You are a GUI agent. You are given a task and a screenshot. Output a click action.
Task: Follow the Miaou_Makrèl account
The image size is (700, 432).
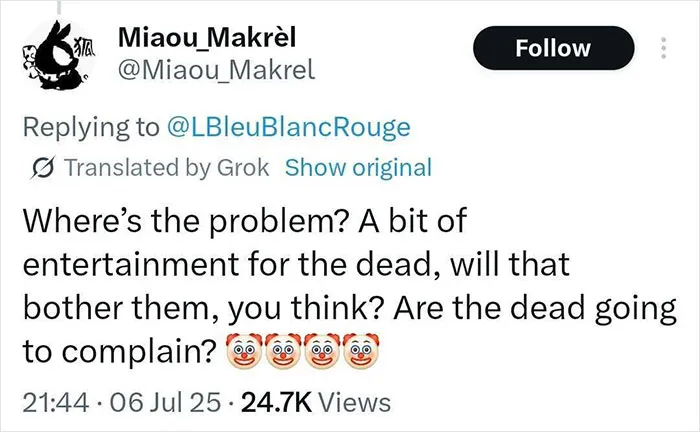tap(554, 48)
